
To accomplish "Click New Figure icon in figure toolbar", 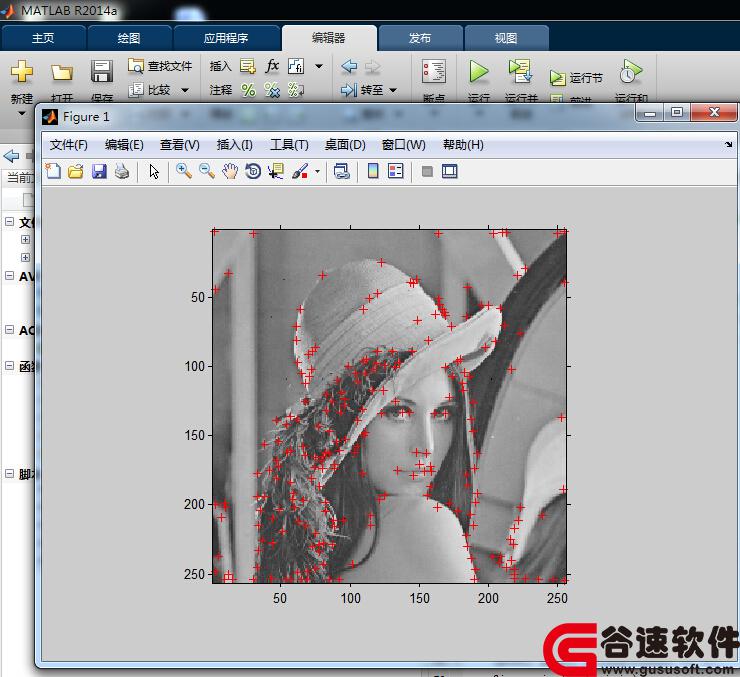I will pyautogui.click(x=53, y=171).
